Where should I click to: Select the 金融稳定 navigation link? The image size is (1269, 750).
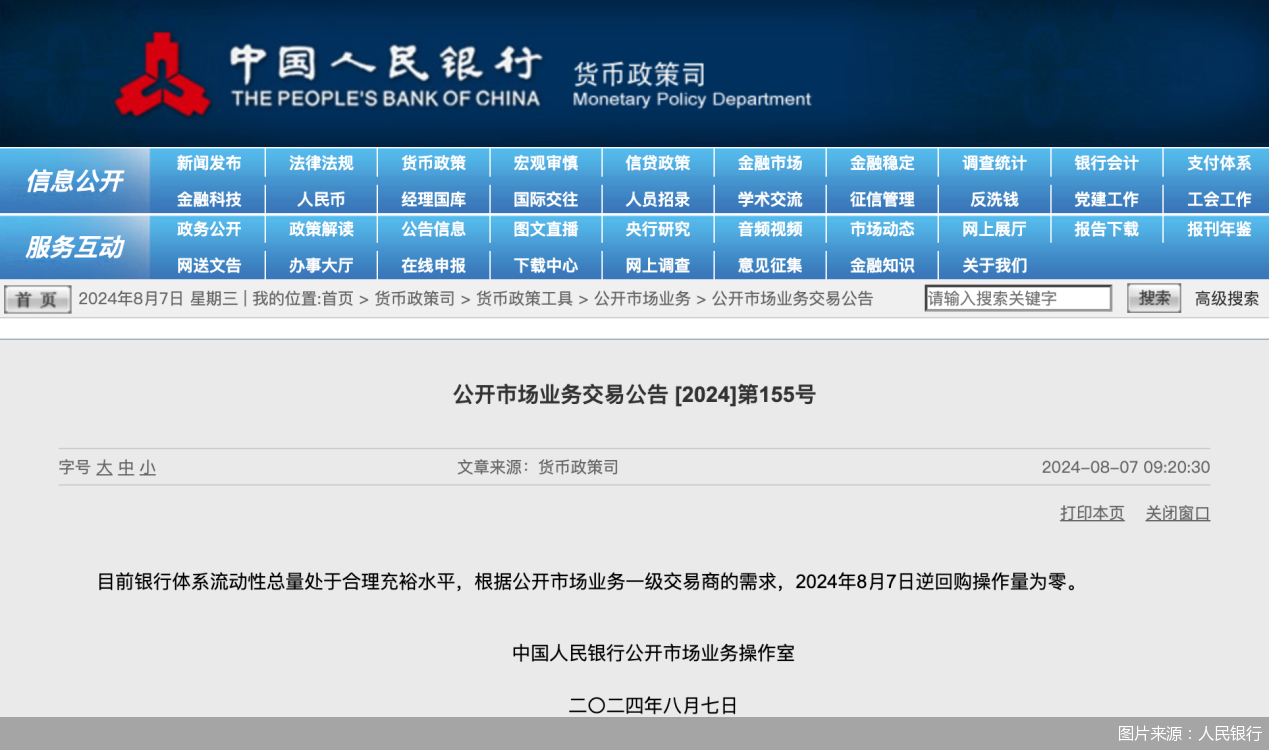pos(882,163)
